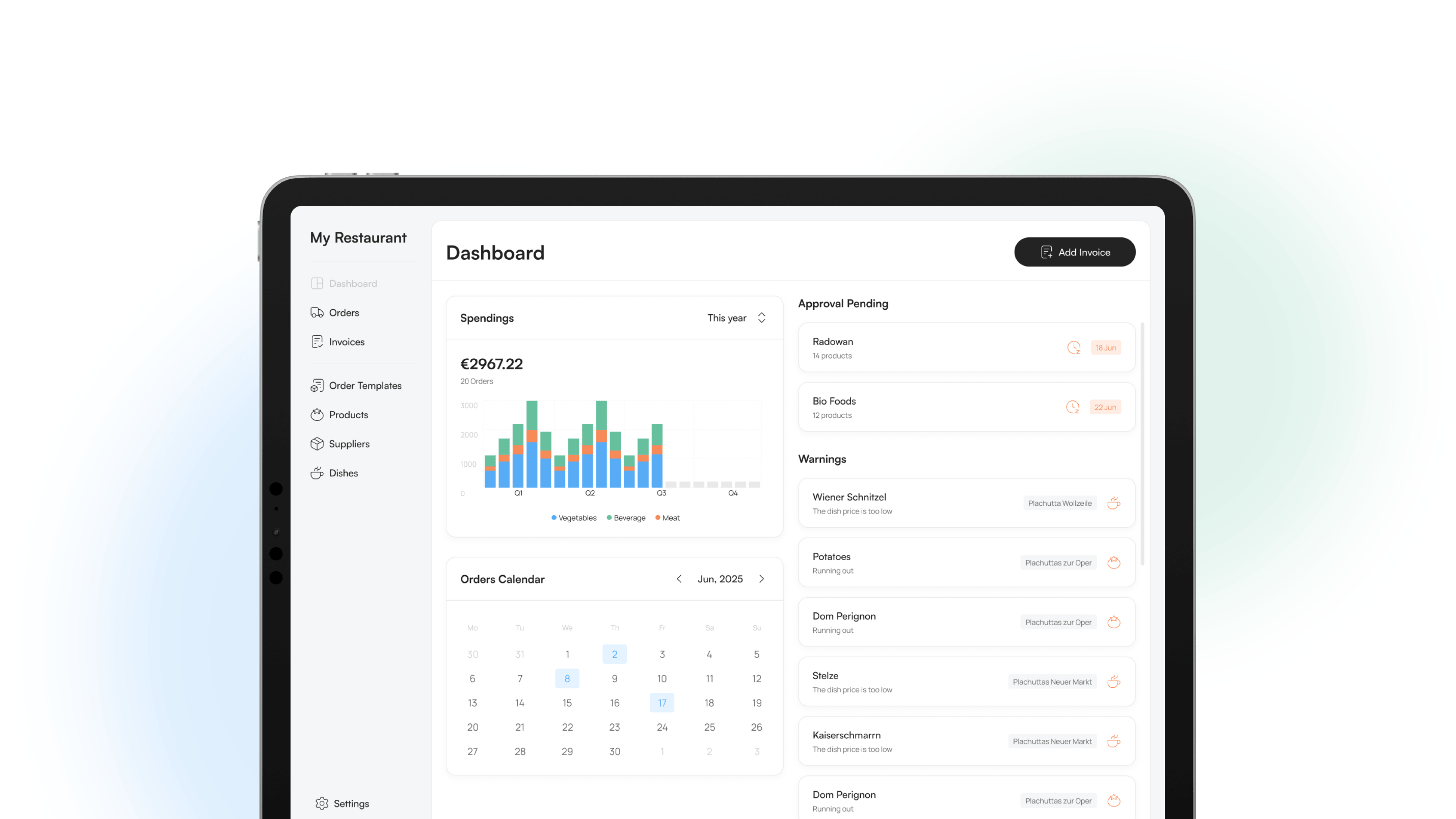Toggle the Vegetables legend color dot
The height and width of the screenshot is (819, 1456).
(x=554, y=517)
